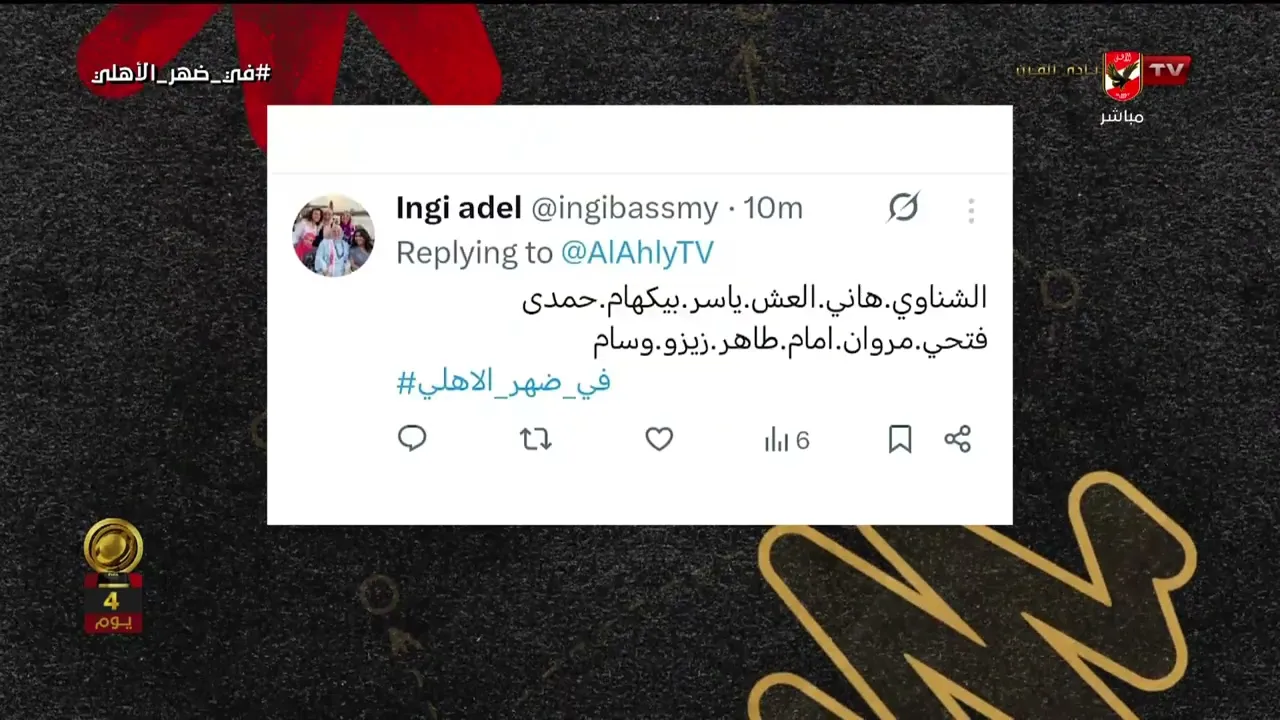1280x720 pixels.
Task: Click the share icon on tweet
Action: pos(958,439)
